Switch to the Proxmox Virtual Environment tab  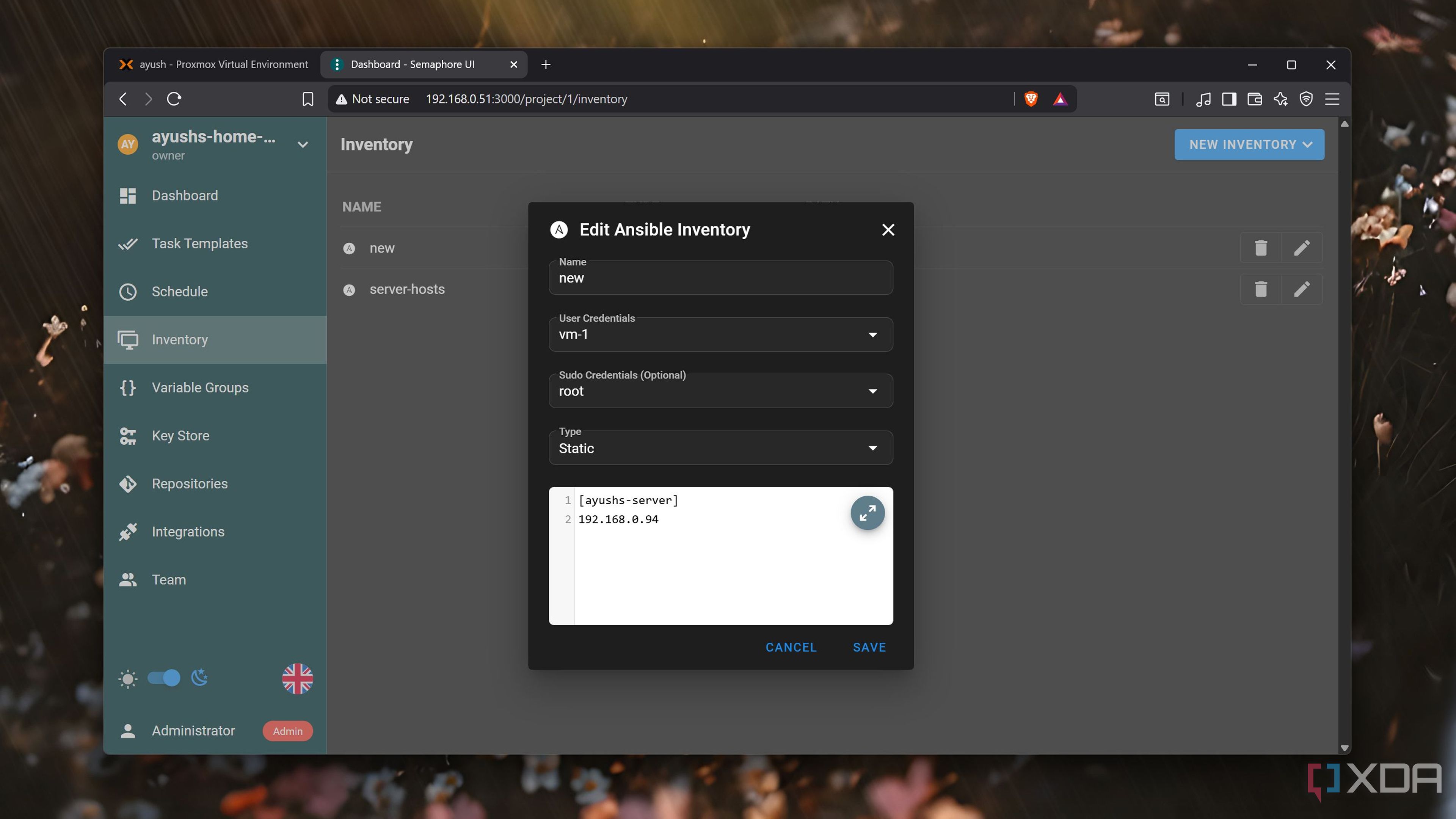[214, 64]
